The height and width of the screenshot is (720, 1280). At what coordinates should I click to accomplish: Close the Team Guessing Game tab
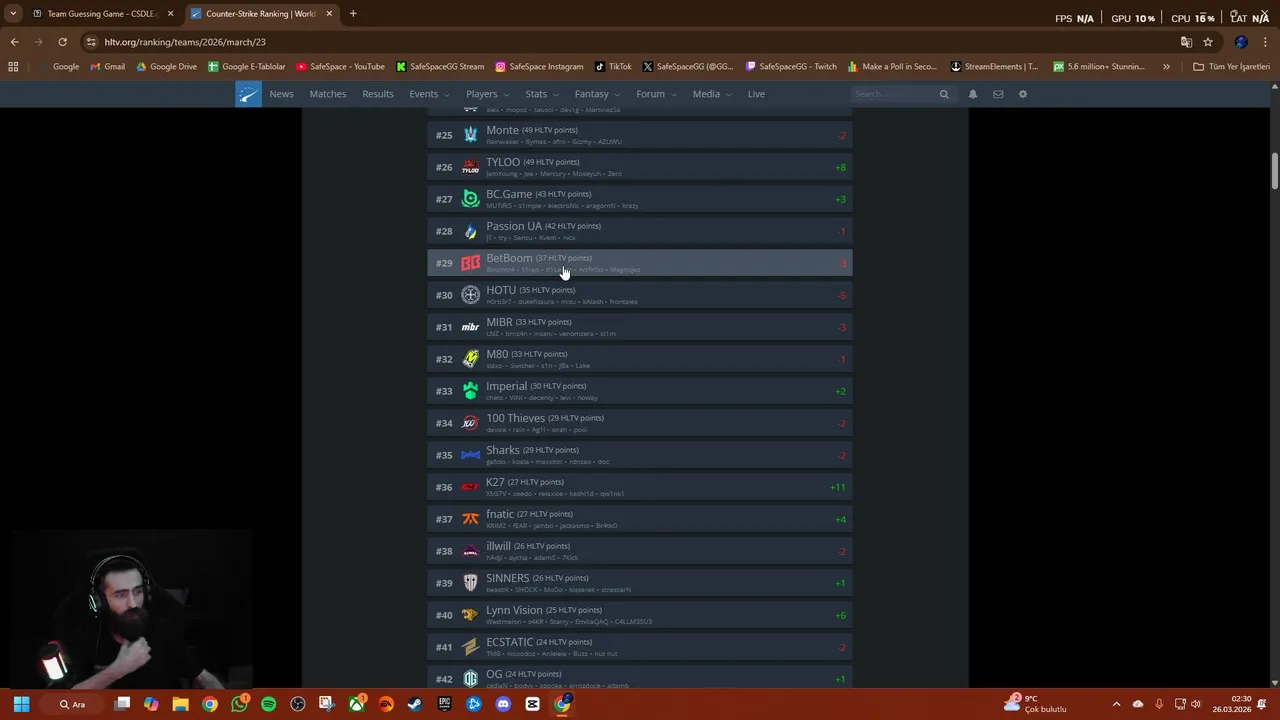(170, 14)
